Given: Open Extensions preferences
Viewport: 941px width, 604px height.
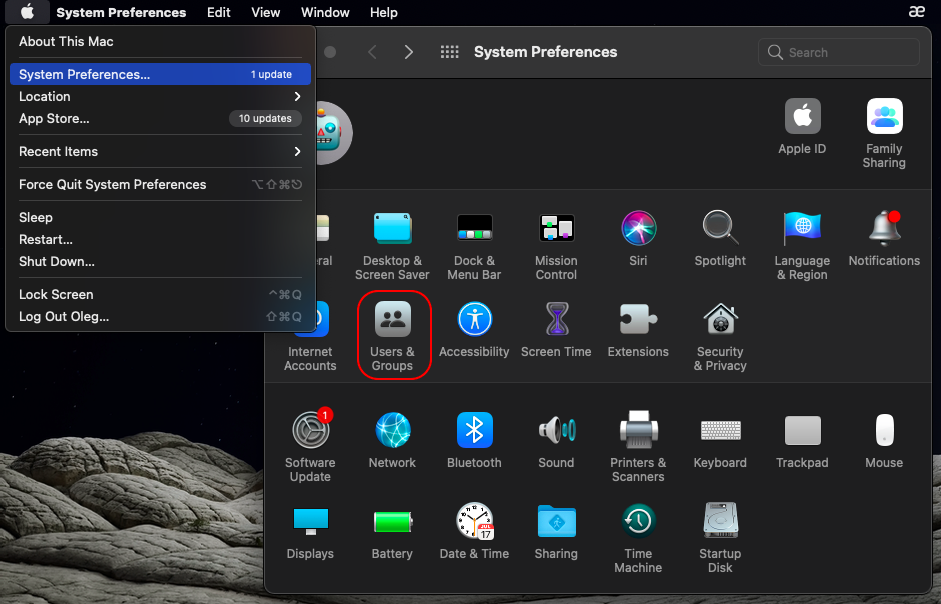Looking at the screenshot, I should coord(638,330).
